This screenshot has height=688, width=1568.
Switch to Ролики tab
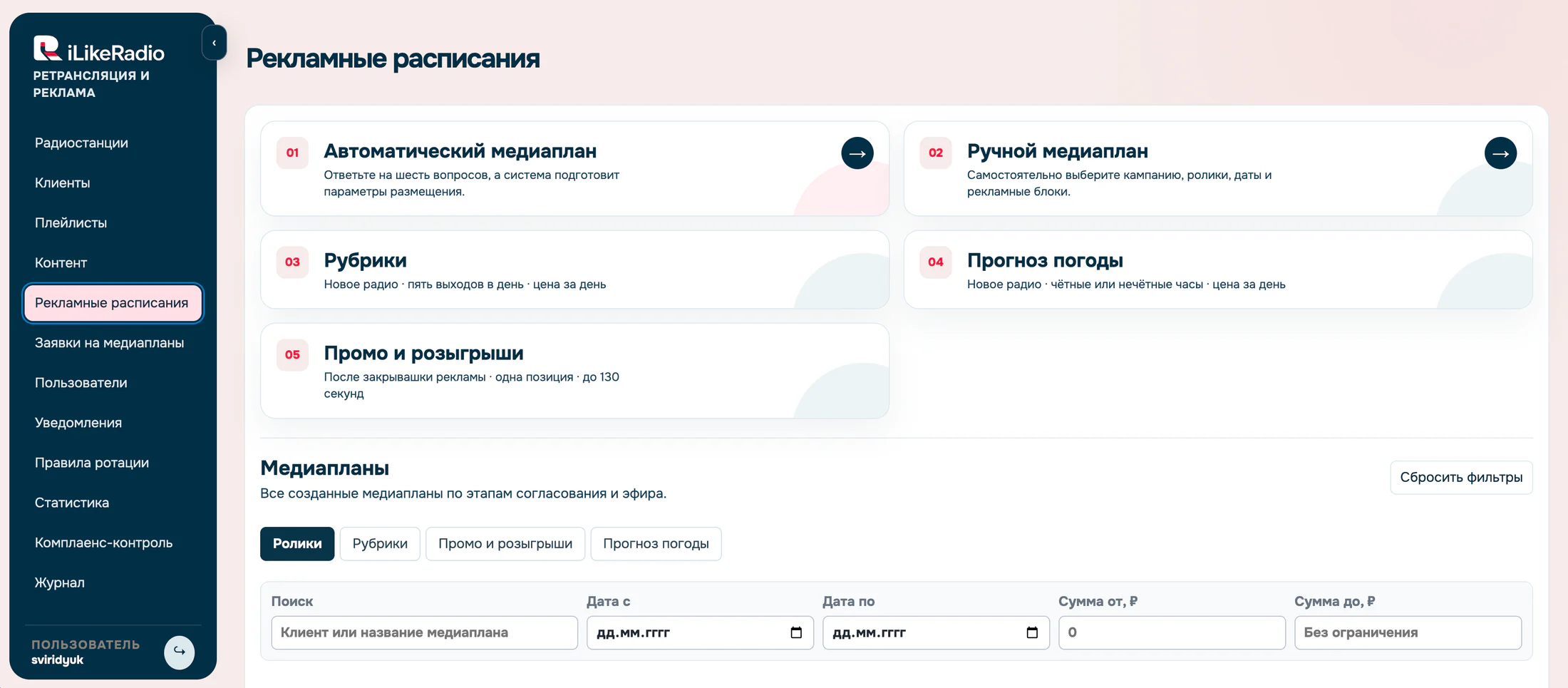tap(297, 544)
